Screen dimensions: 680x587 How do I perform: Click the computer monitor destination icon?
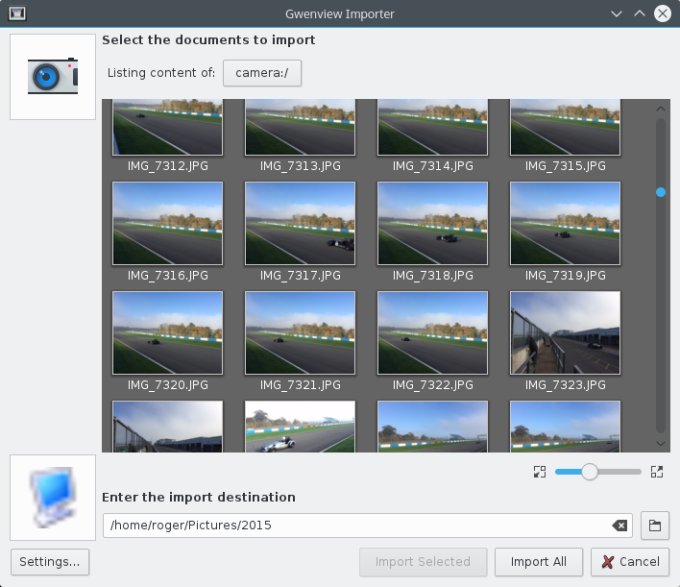[x=53, y=498]
